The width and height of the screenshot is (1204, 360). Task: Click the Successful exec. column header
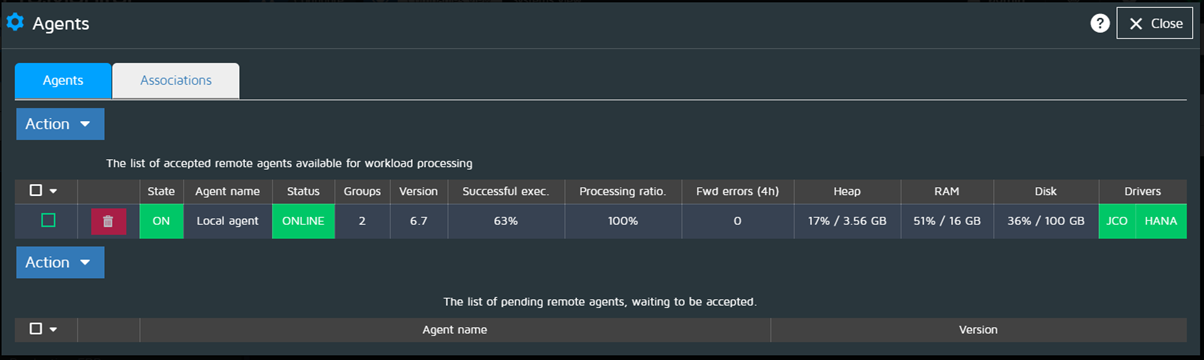506,191
